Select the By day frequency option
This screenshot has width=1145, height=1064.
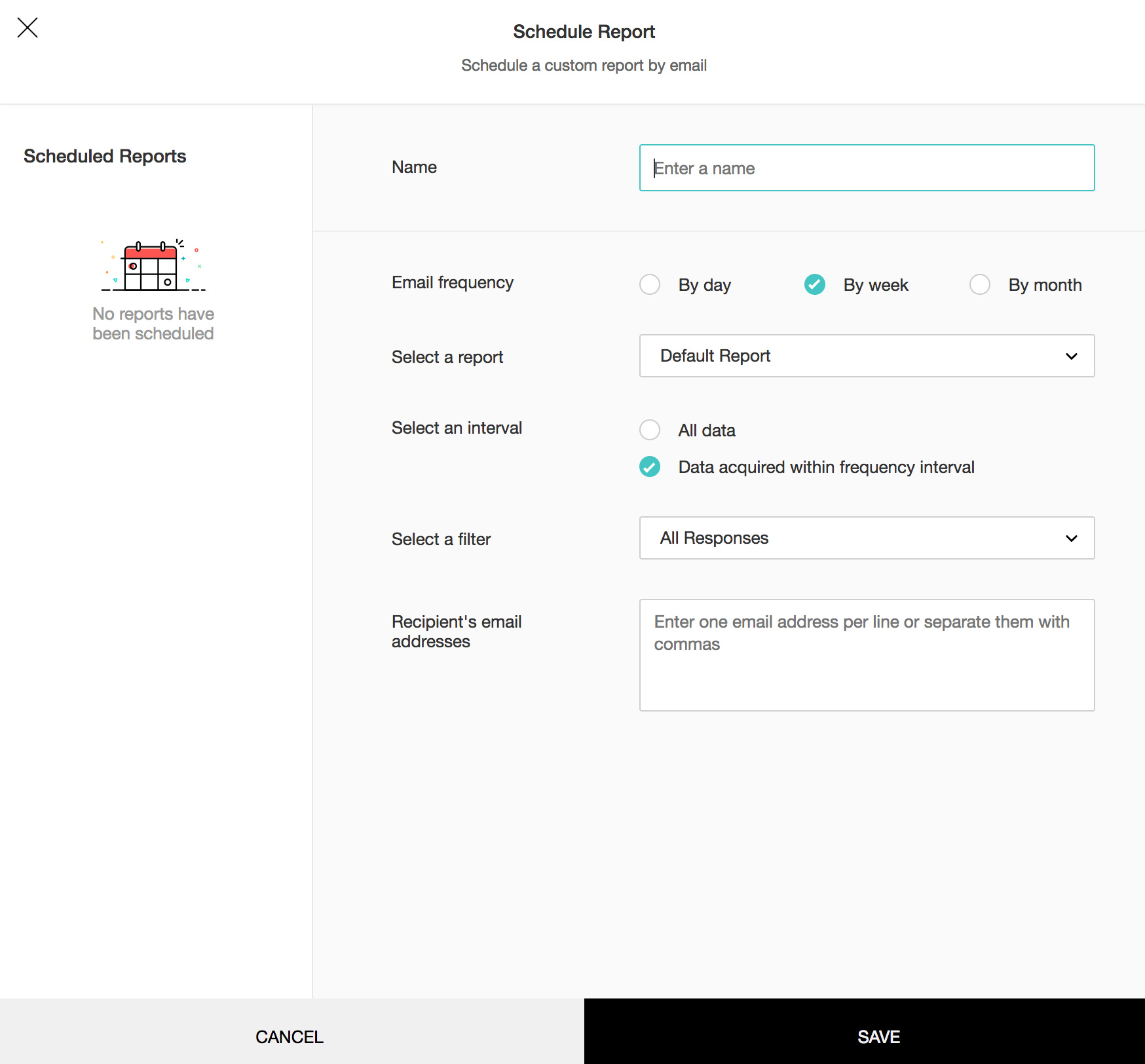650,284
